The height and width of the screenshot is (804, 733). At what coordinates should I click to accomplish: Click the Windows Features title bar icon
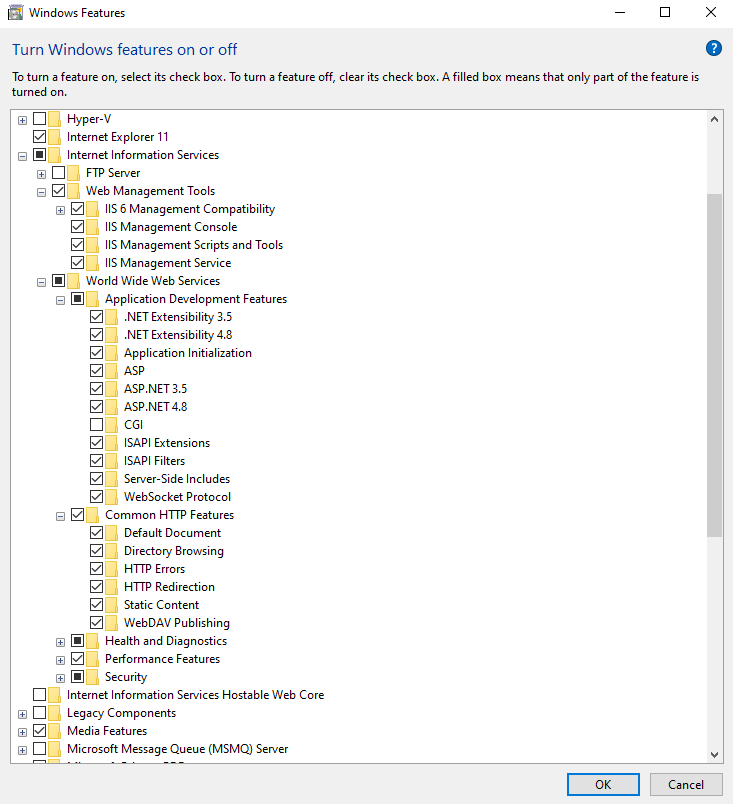[15, 12]
